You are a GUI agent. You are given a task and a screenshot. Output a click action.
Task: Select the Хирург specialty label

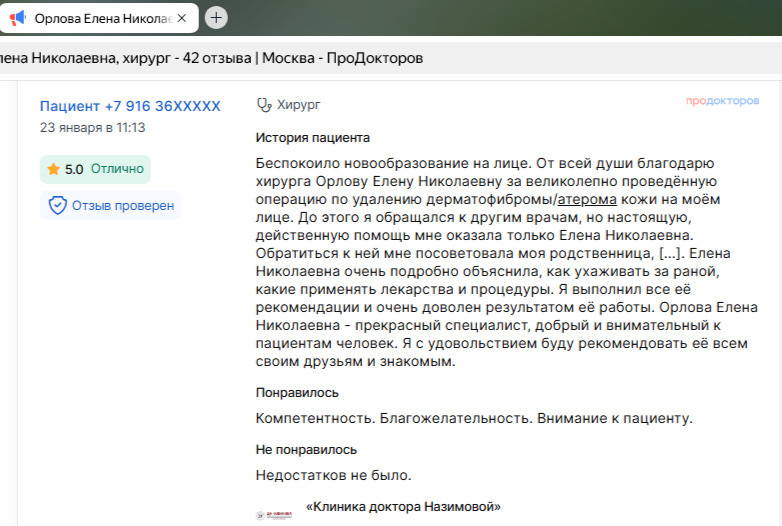pos(299,104)
